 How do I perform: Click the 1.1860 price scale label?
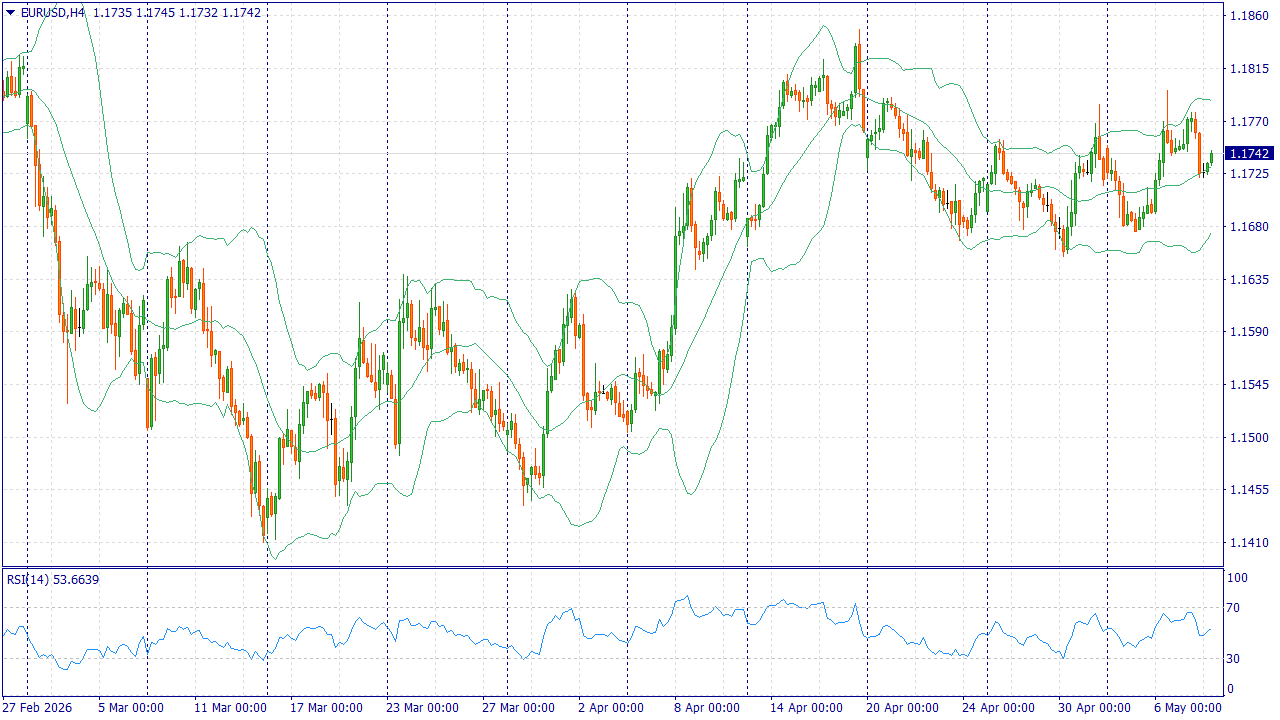click(x=1247, y=16)
